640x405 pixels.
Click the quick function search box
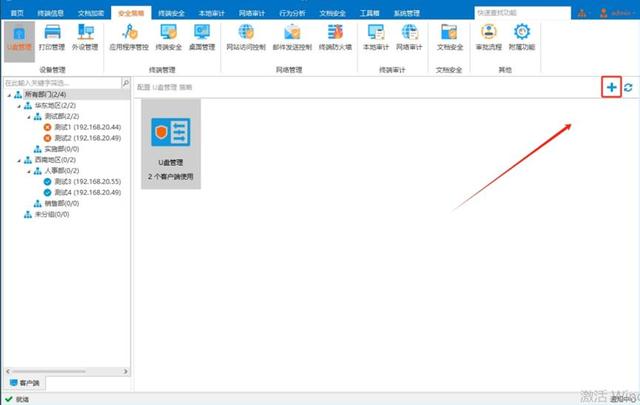coord(522,13)
